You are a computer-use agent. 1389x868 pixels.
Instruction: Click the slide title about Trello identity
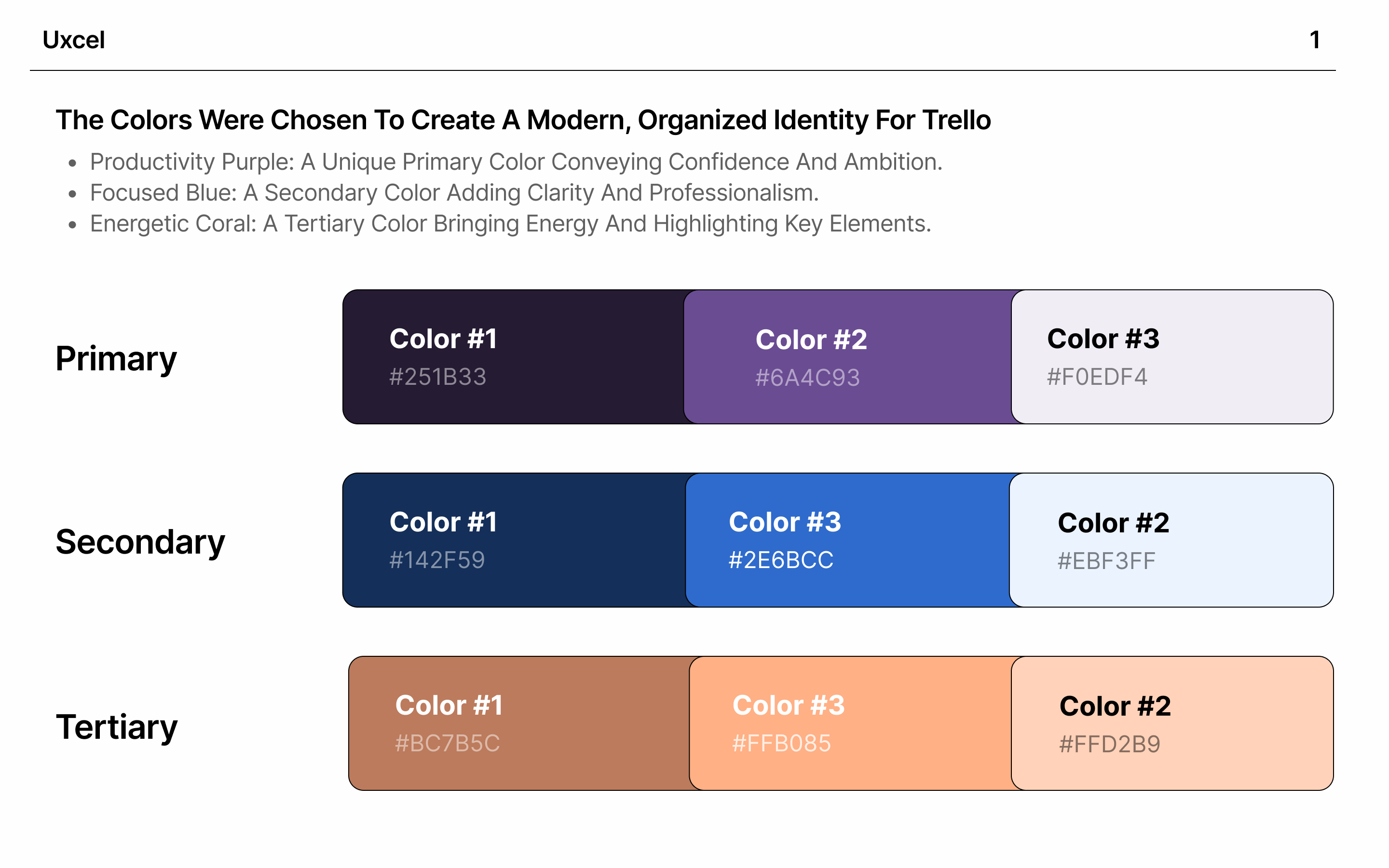[x=523, y=120]
